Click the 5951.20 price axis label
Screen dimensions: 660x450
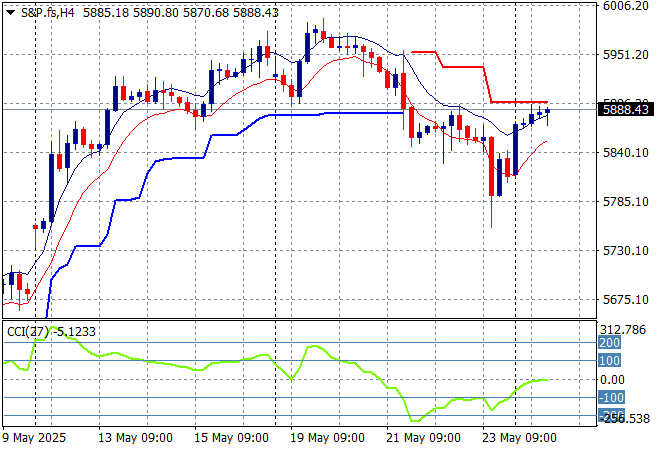coord(627,55)
